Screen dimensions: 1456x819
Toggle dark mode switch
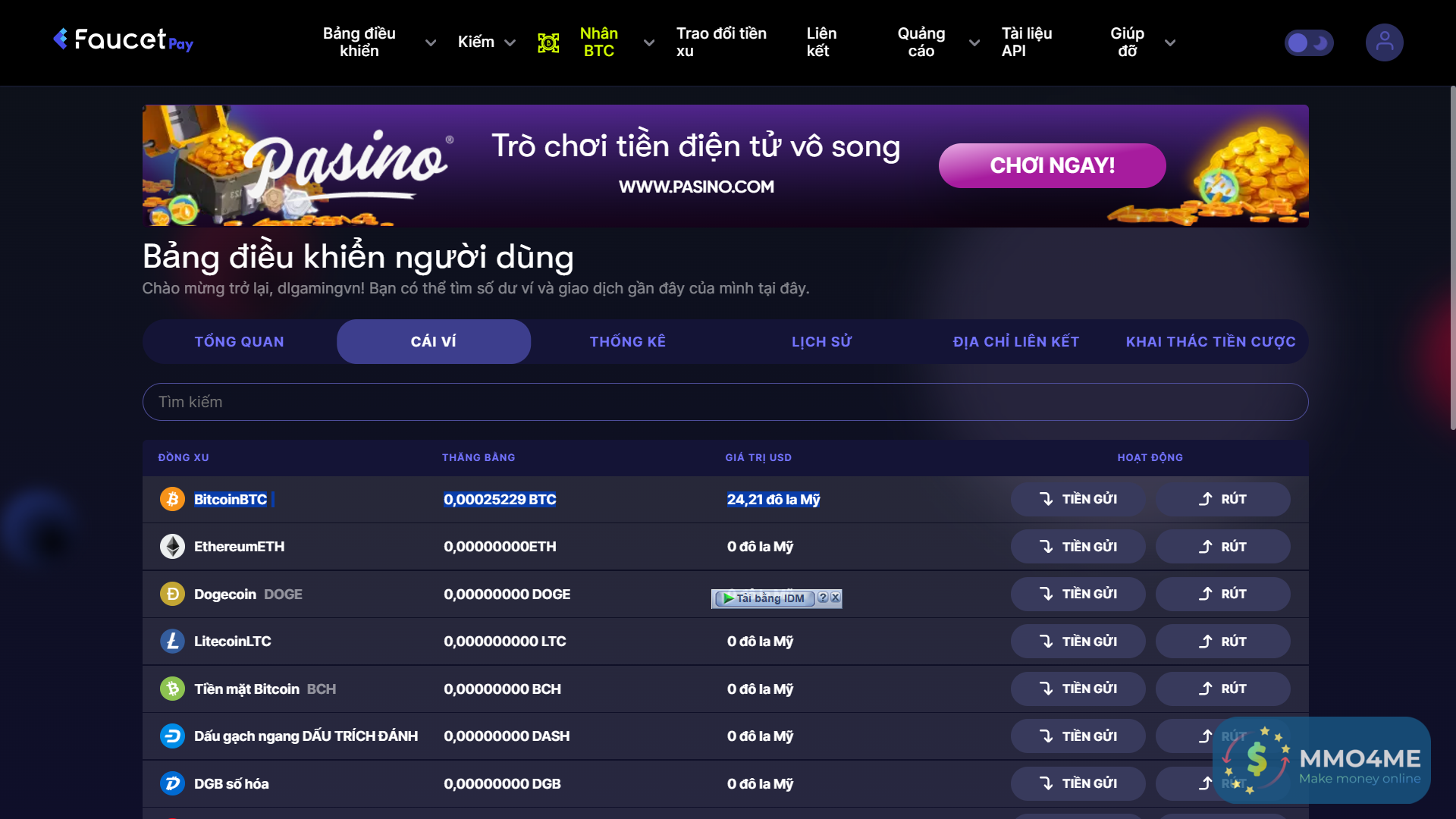click(x=1309, y=42)
